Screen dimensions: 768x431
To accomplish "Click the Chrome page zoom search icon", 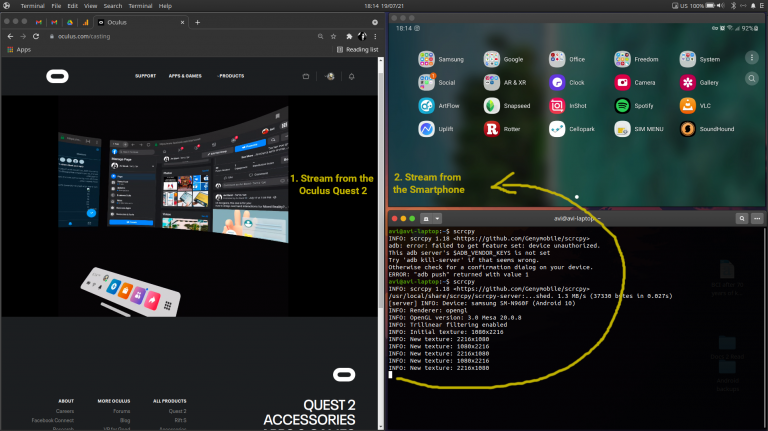I will [320, 36].
